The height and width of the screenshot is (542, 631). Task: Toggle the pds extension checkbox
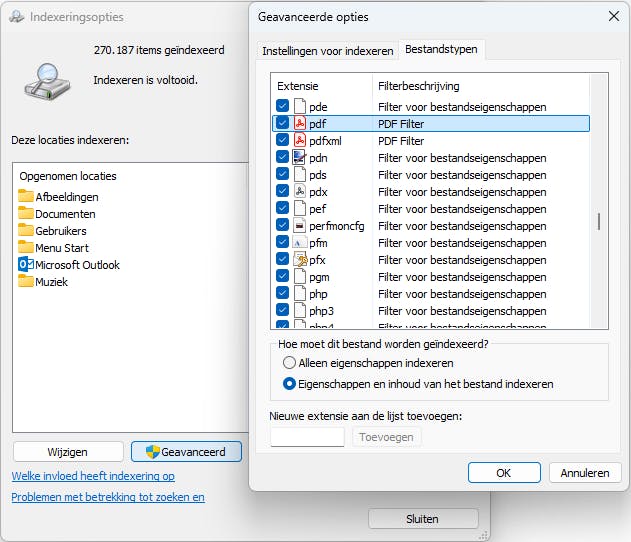(x=283, y=174)
